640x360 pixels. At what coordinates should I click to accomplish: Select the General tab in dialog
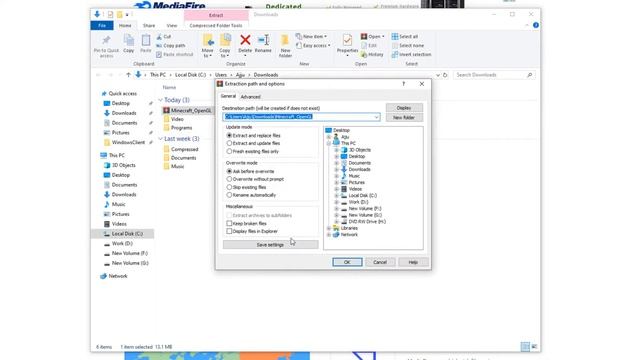(x=228, y=96)
